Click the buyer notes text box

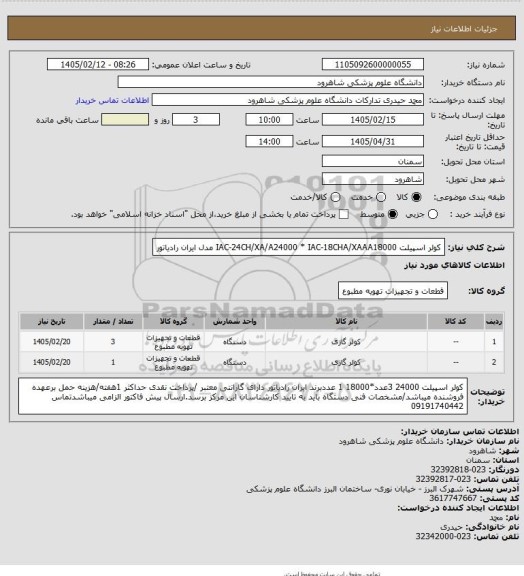coord(243,396)
